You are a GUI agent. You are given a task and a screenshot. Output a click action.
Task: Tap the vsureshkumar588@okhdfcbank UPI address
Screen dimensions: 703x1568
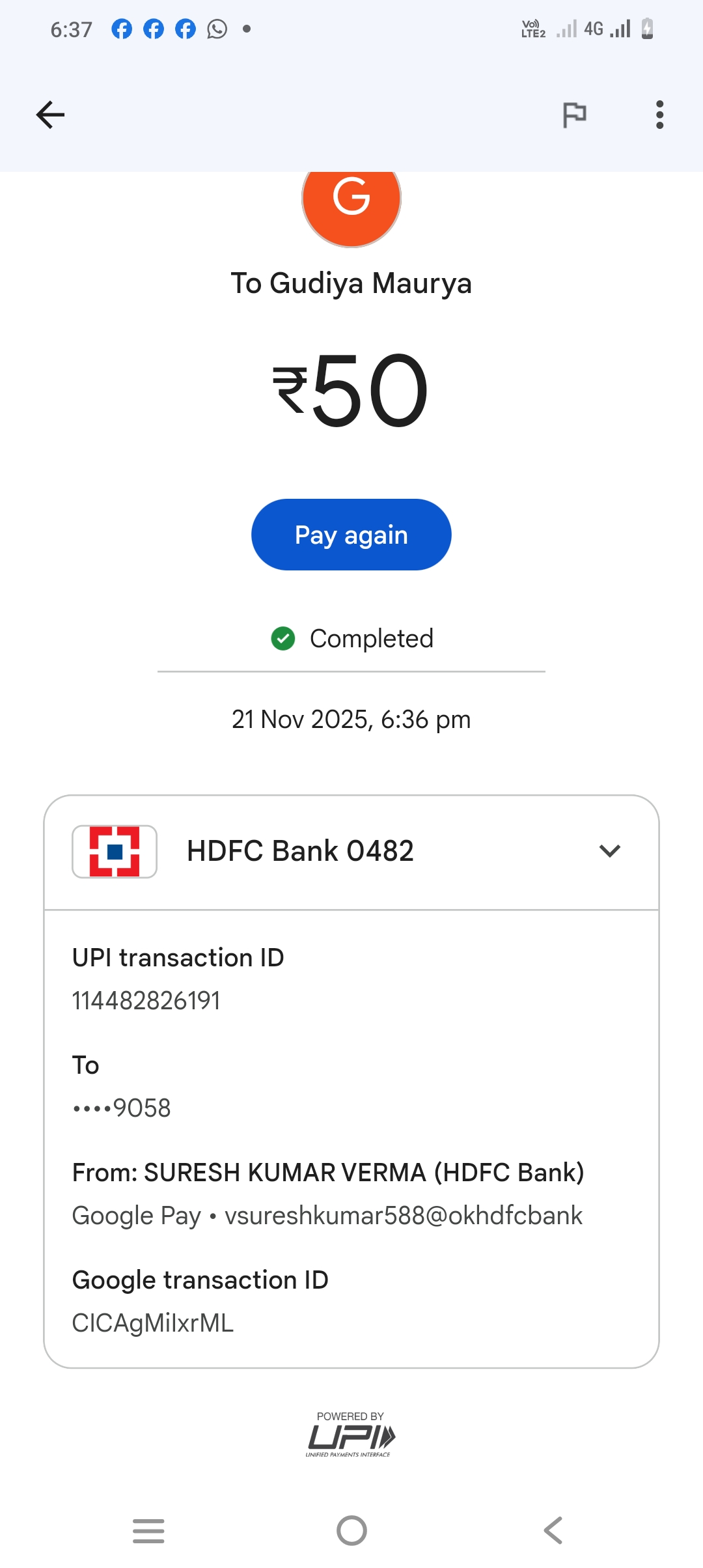click(x=404, y=1216)
